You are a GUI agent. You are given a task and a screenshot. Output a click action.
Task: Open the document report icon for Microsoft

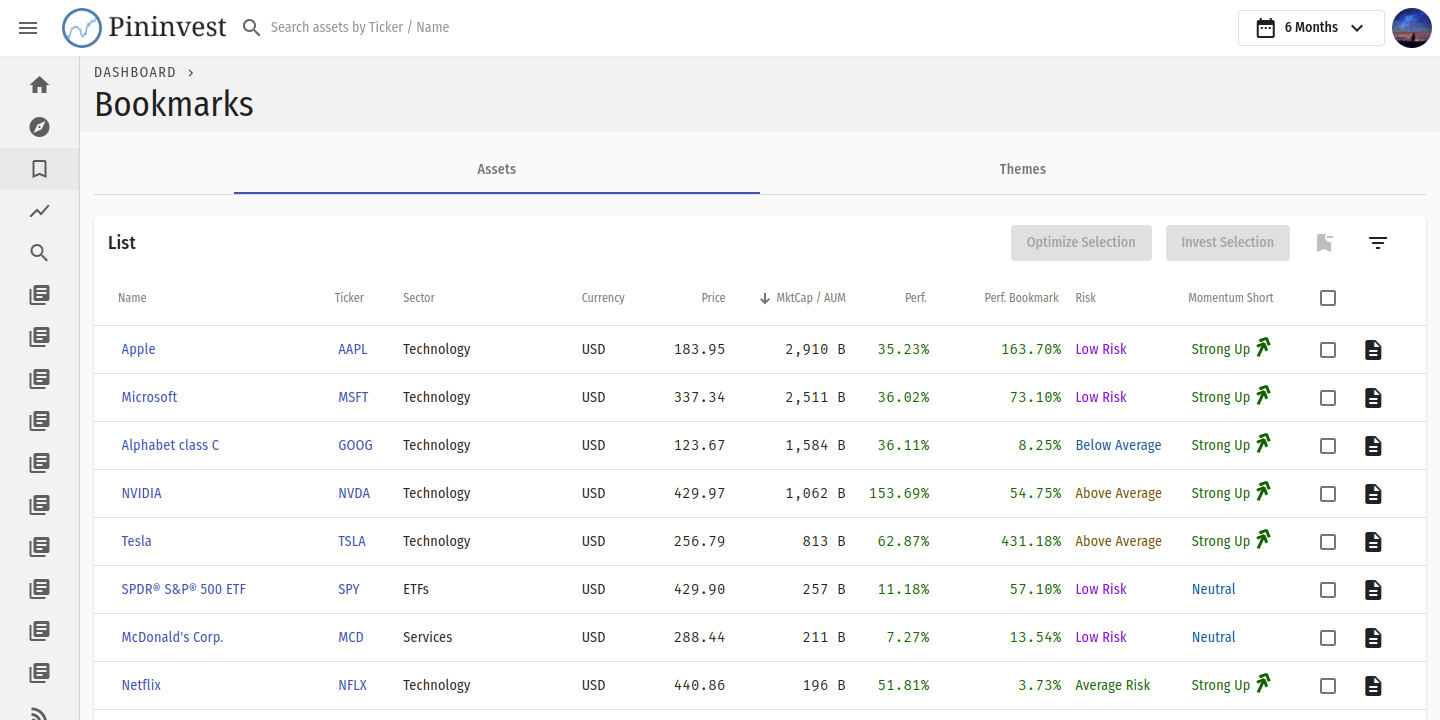coord(1373,398)
